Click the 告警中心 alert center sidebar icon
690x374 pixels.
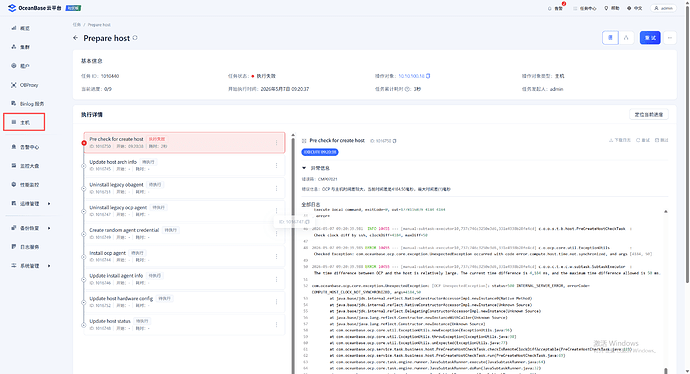[x=14, y=147]
